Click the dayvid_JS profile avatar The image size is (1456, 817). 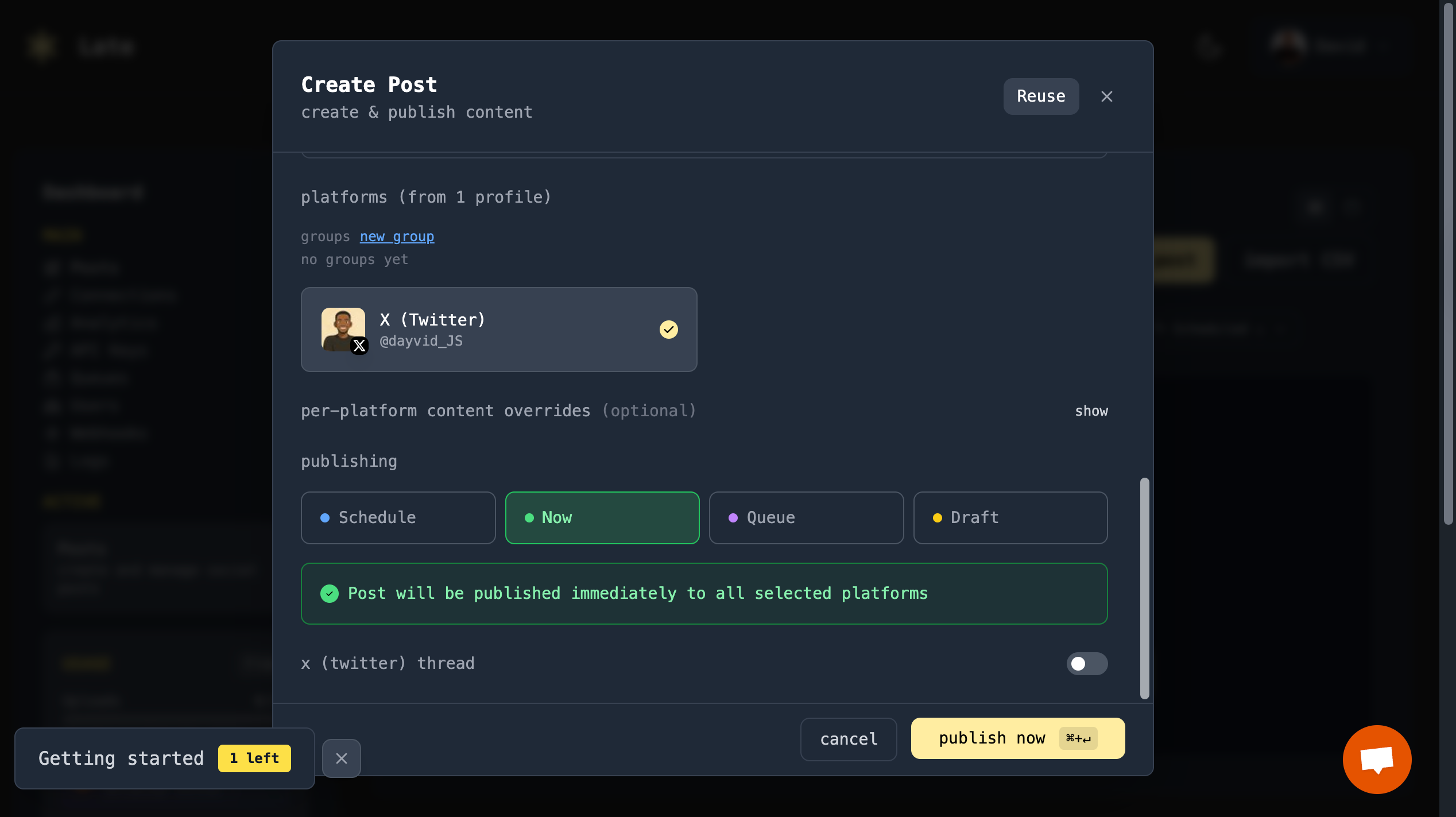pyautogui.click(x=342, y=327)
